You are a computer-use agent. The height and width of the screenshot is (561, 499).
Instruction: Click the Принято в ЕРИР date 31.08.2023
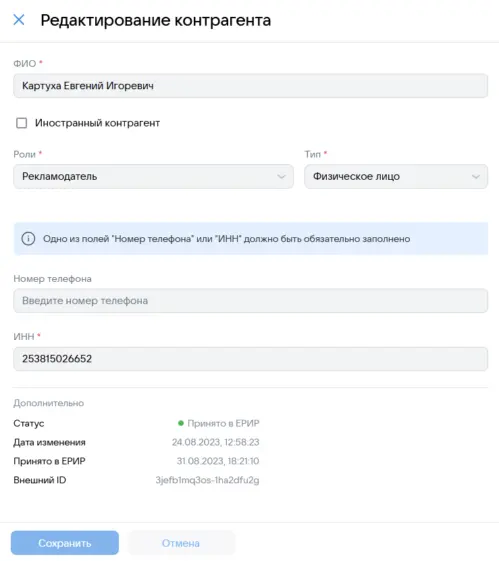pyautogui.click(x=218, y=461)
